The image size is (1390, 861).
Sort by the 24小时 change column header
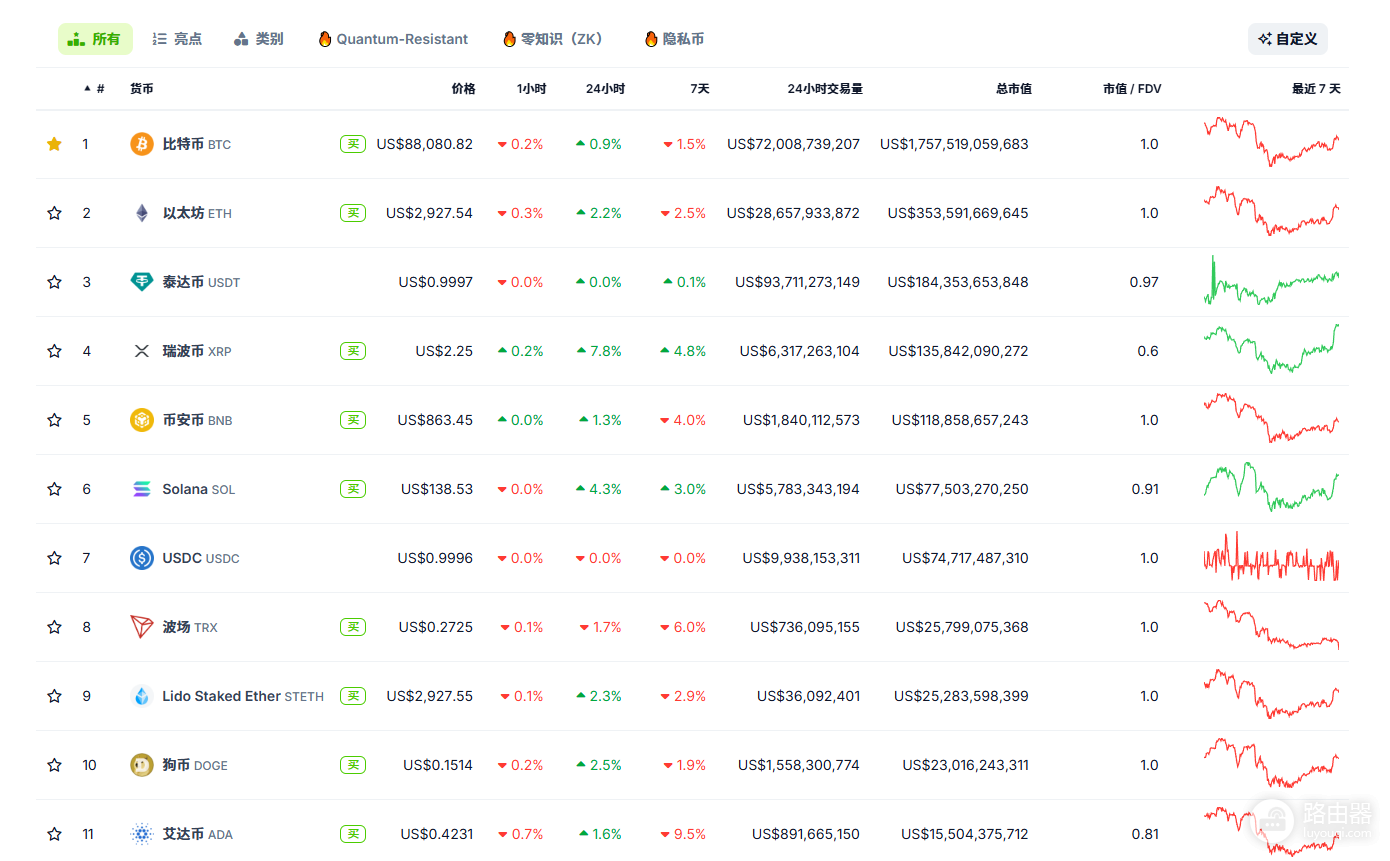605,89
